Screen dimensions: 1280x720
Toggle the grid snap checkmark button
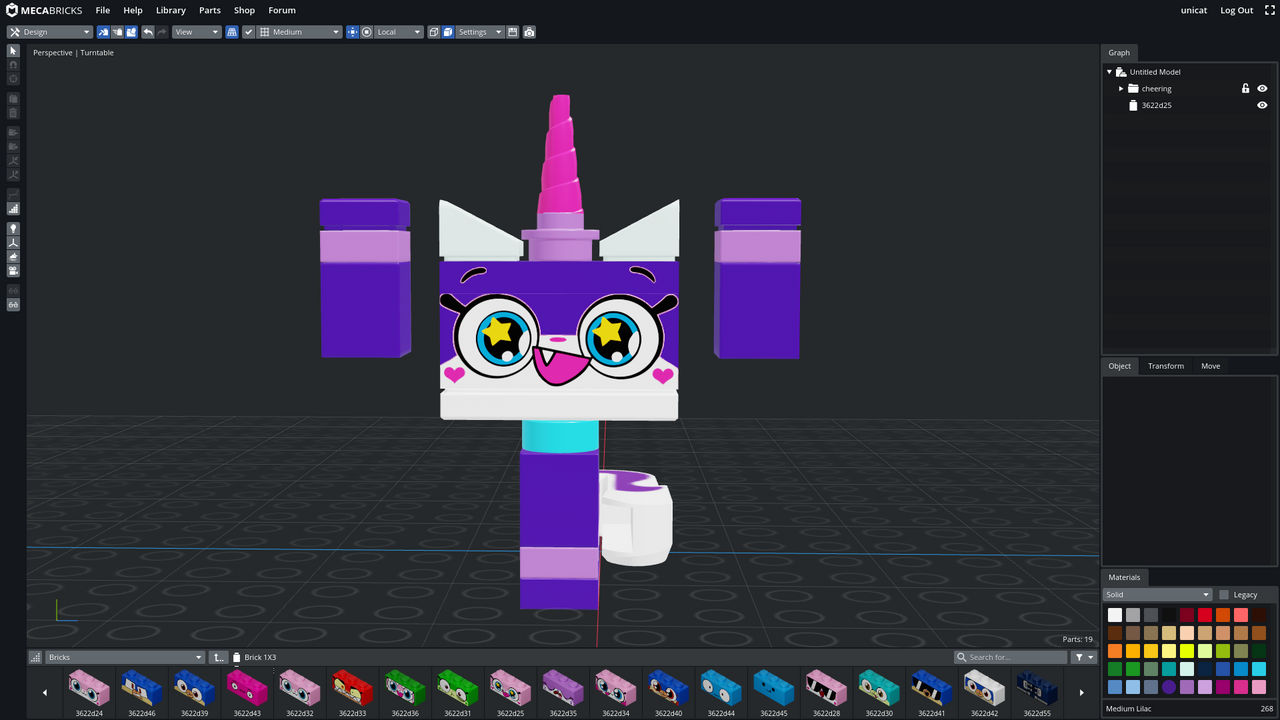click(249, 32)
